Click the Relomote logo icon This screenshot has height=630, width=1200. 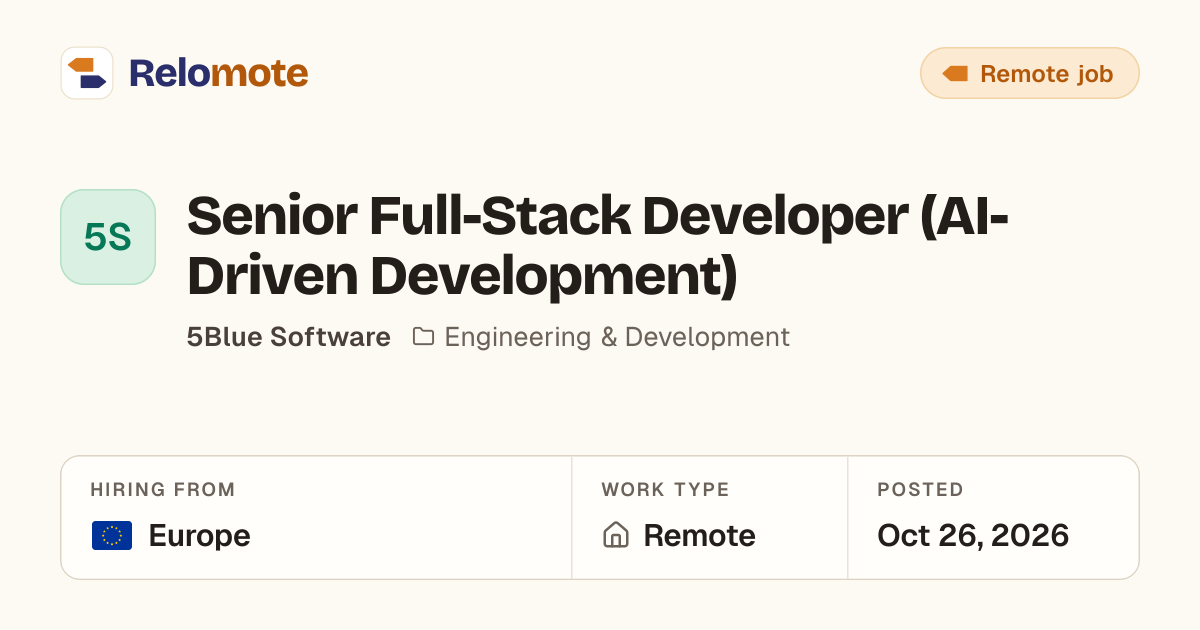[87, 73]
